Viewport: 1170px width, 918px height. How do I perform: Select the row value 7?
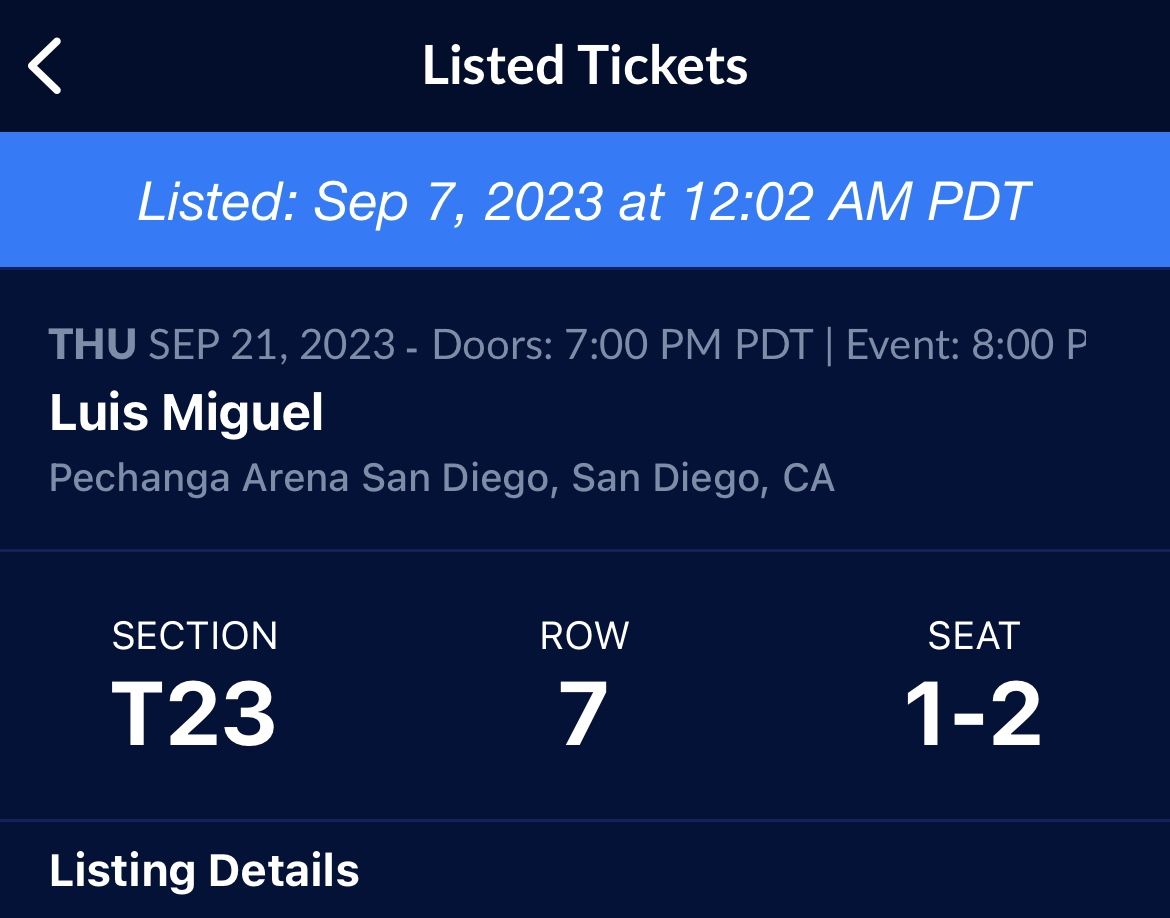(584, 714)
